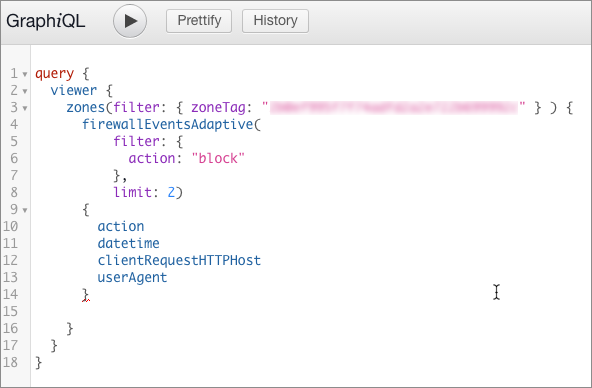Click line number 15 in the gutter

click(x=11, y=311)
